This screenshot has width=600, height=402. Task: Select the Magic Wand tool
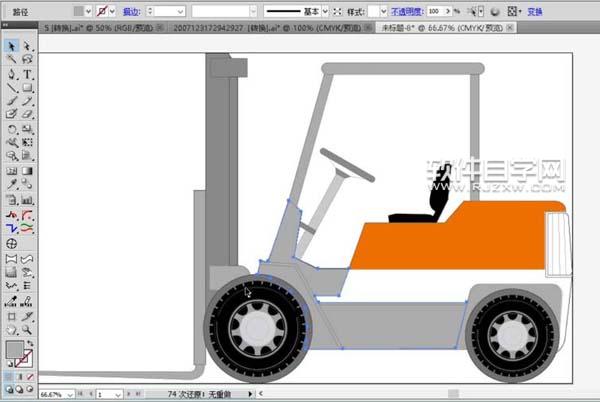pos(11,60)
